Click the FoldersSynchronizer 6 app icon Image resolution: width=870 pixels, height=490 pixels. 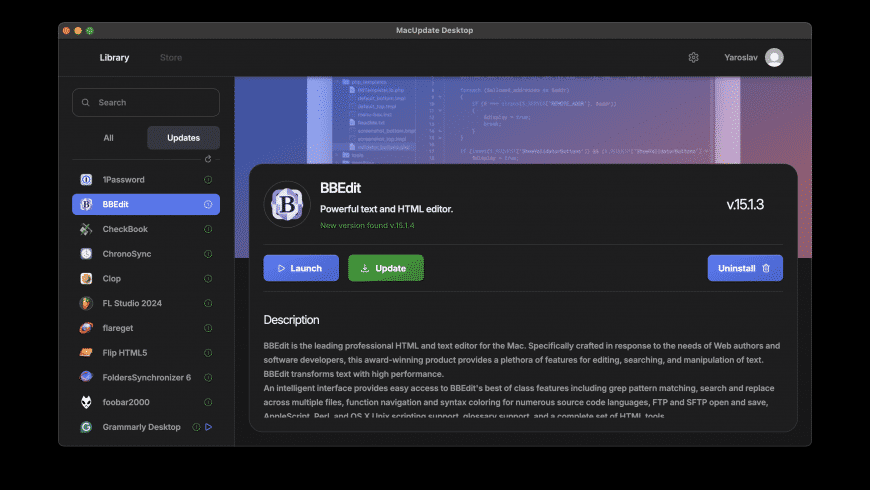click(x=86, y=377)
